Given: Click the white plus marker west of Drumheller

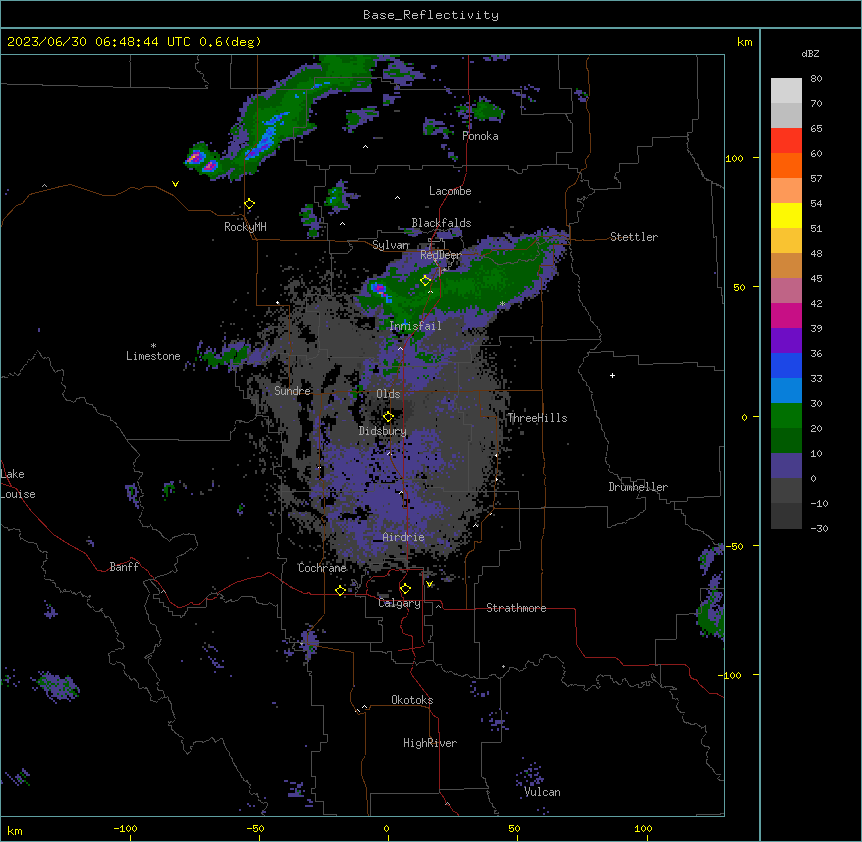Looking at the screenshot, I should [x=612, y=375].
